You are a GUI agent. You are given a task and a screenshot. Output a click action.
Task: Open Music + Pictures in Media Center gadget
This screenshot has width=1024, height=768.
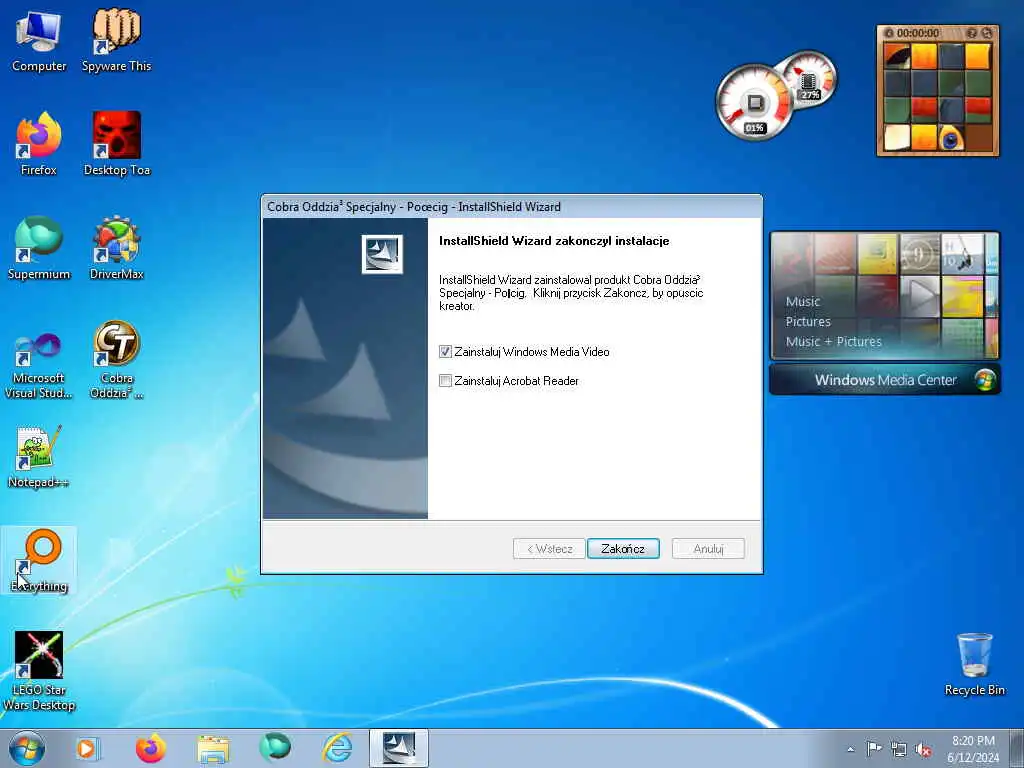pyautogui.click(x=833, y=342)
